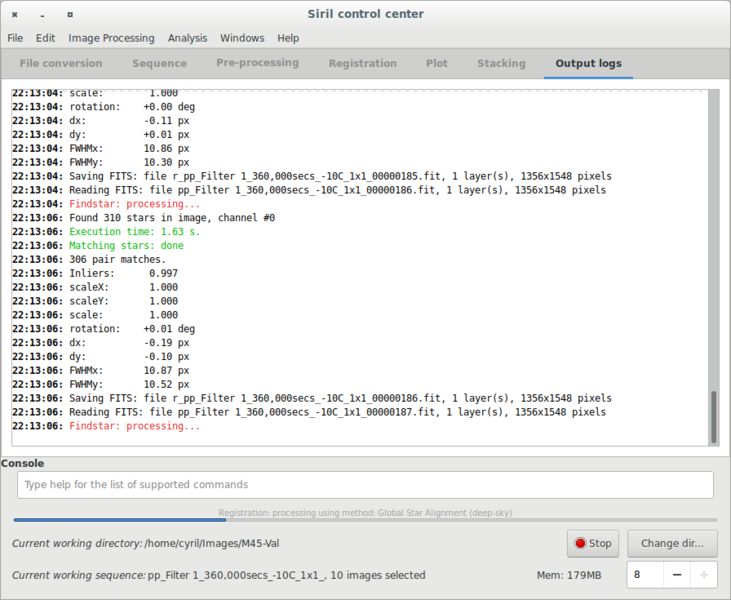731x600 pixels.
Task: Open the Image Processing menu
Action: click(111, 38)
